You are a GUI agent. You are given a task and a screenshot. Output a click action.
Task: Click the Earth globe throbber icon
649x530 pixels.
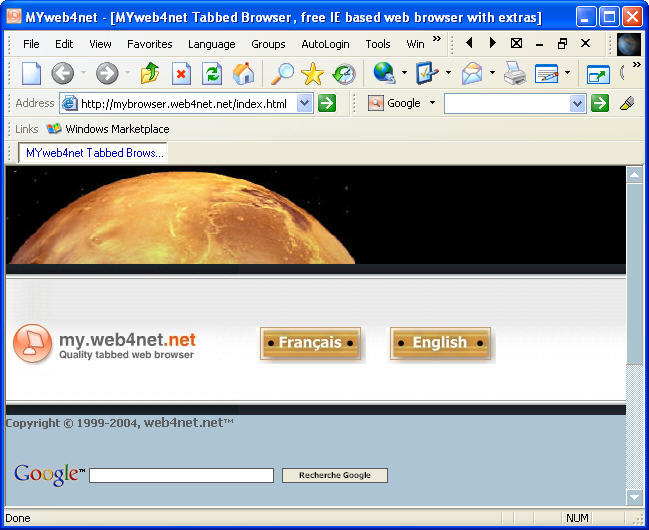pos(629,44)
